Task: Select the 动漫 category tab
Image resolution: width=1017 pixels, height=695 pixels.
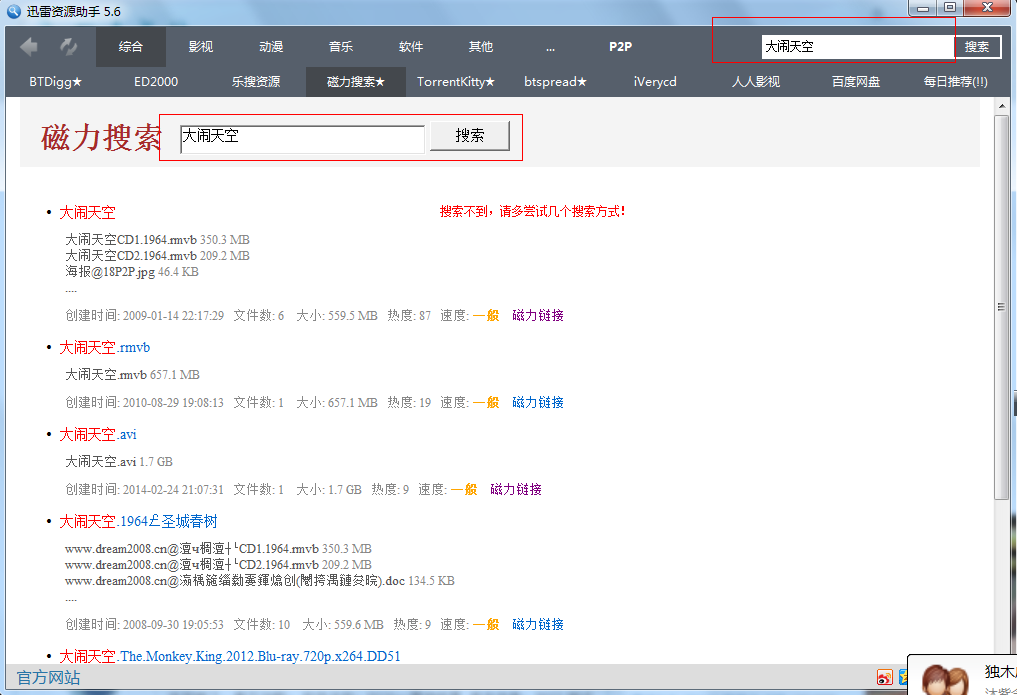Action: [270, 47]
